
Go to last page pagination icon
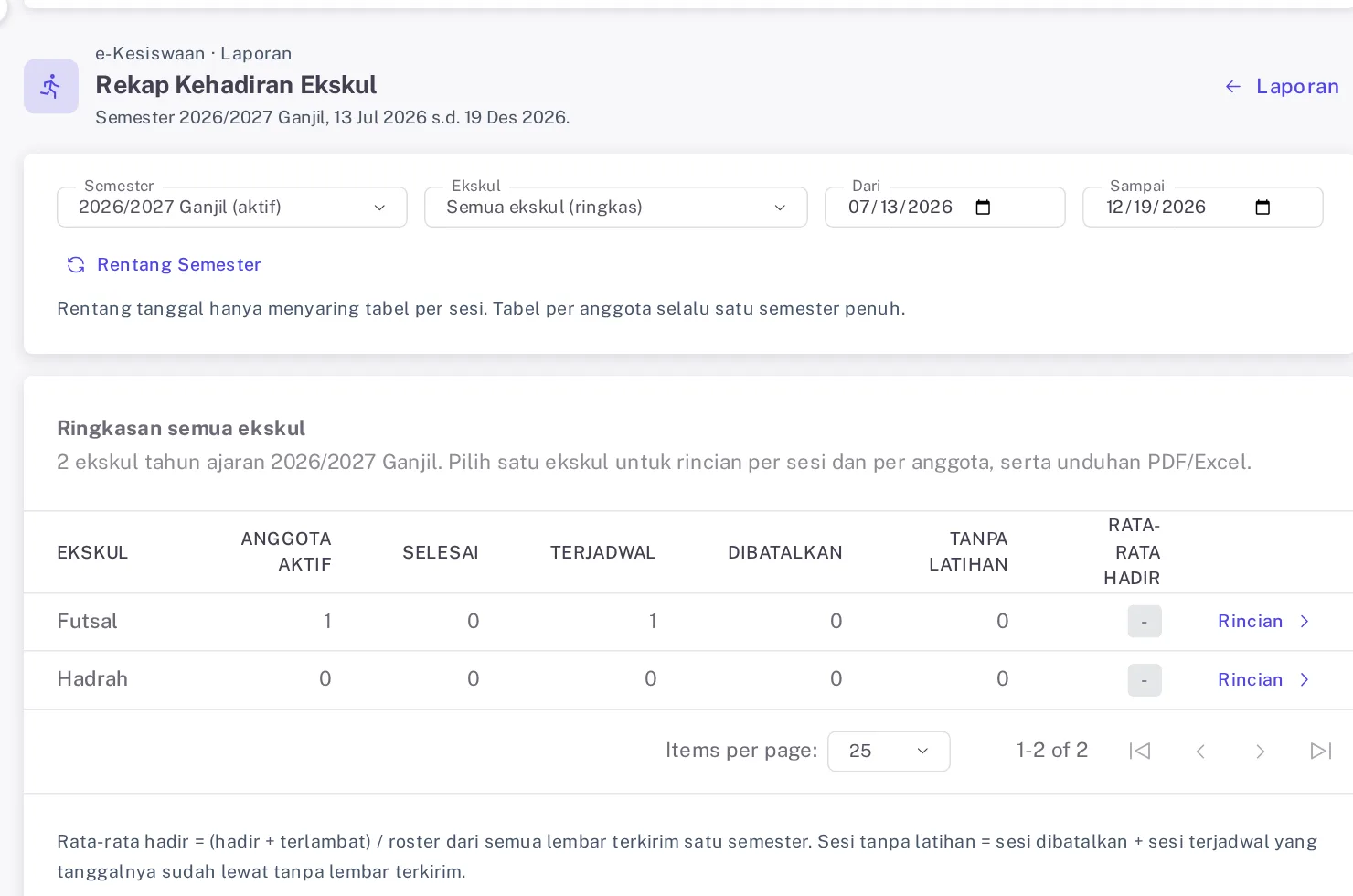coord(1321,752)
